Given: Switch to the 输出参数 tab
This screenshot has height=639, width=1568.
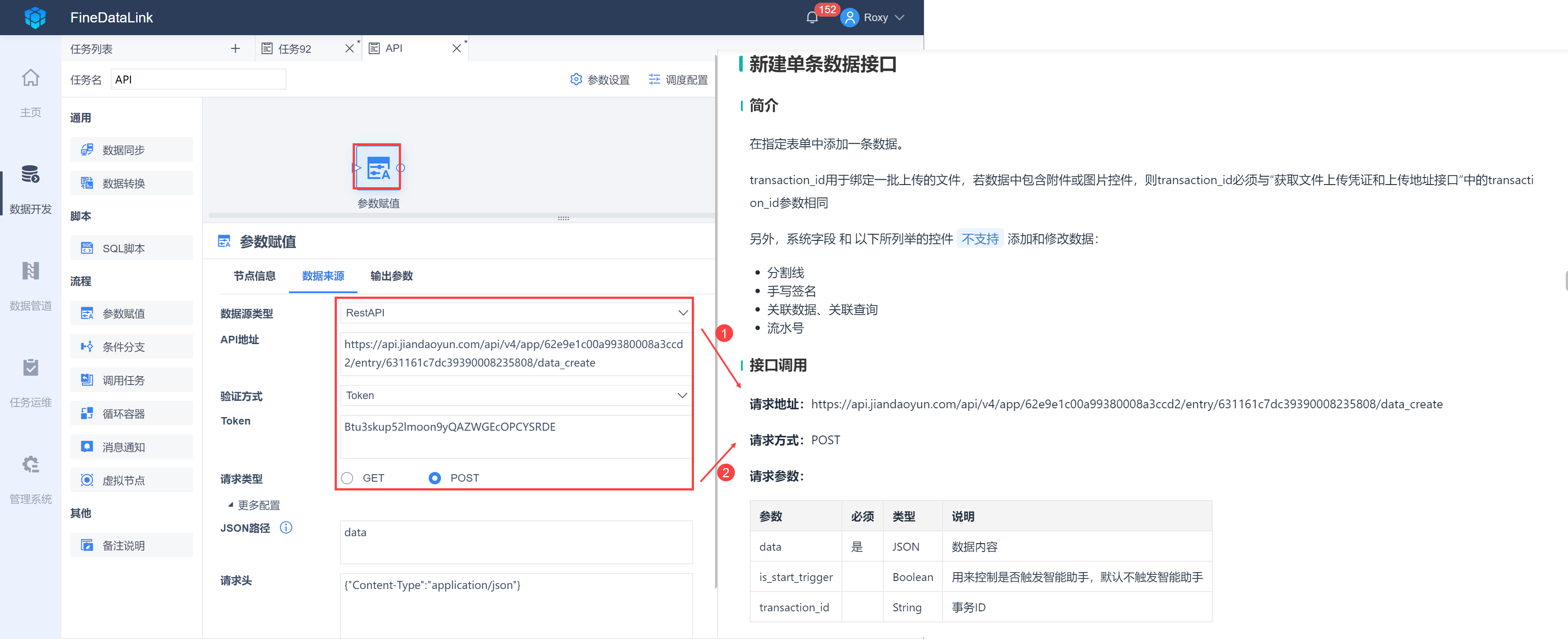Looking at the screenshot, I should [391, 276].
